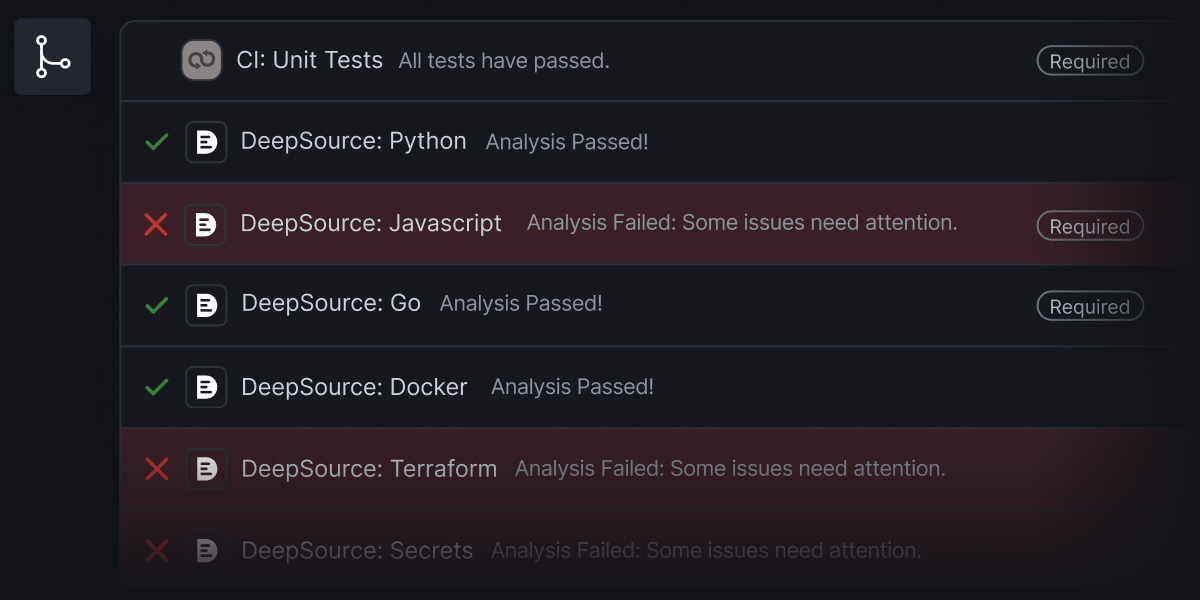
Task: Open the DeepSource: Javascript check details
Action: [x=371, y=223]
